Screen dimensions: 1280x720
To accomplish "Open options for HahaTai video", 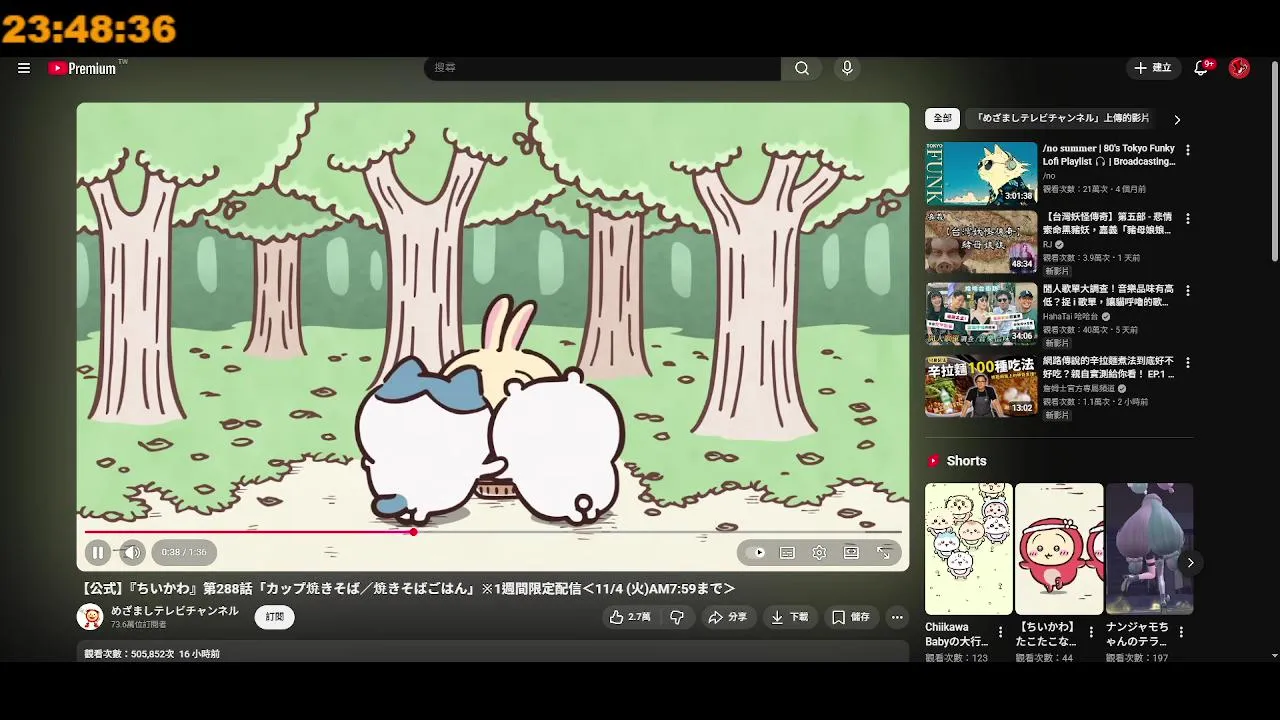I will (x=1187, y=290).
